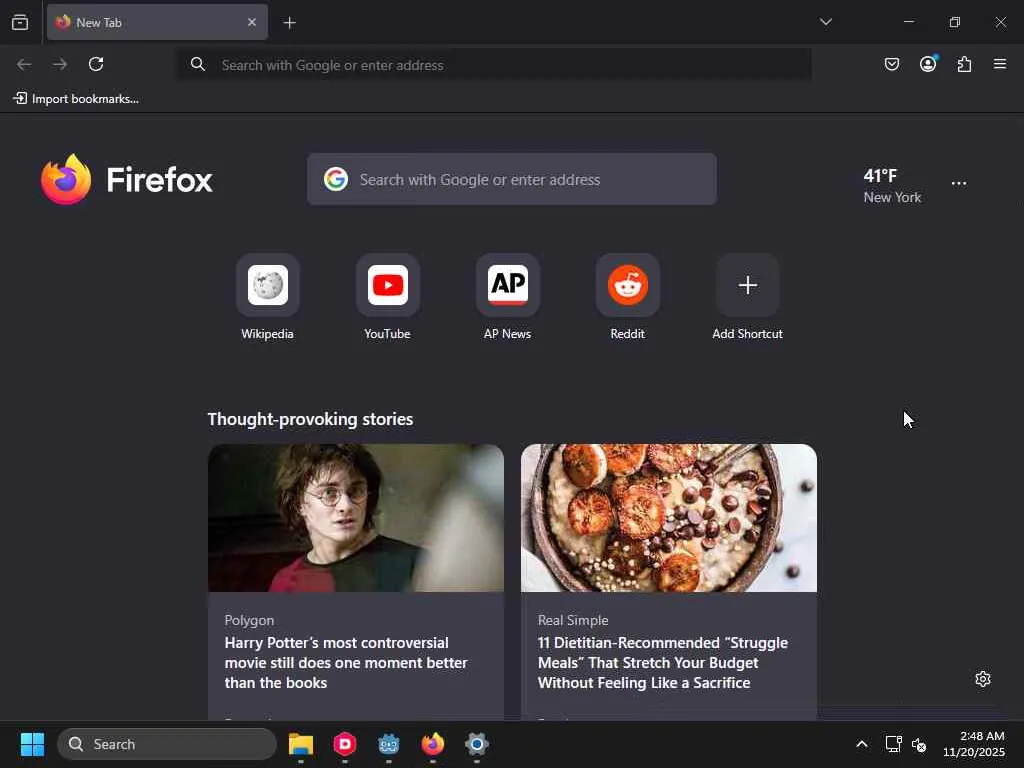The height and width of the screenshot is (768, 1024).
Task: Click the Real Simple source label
Action: click(573, 620)
